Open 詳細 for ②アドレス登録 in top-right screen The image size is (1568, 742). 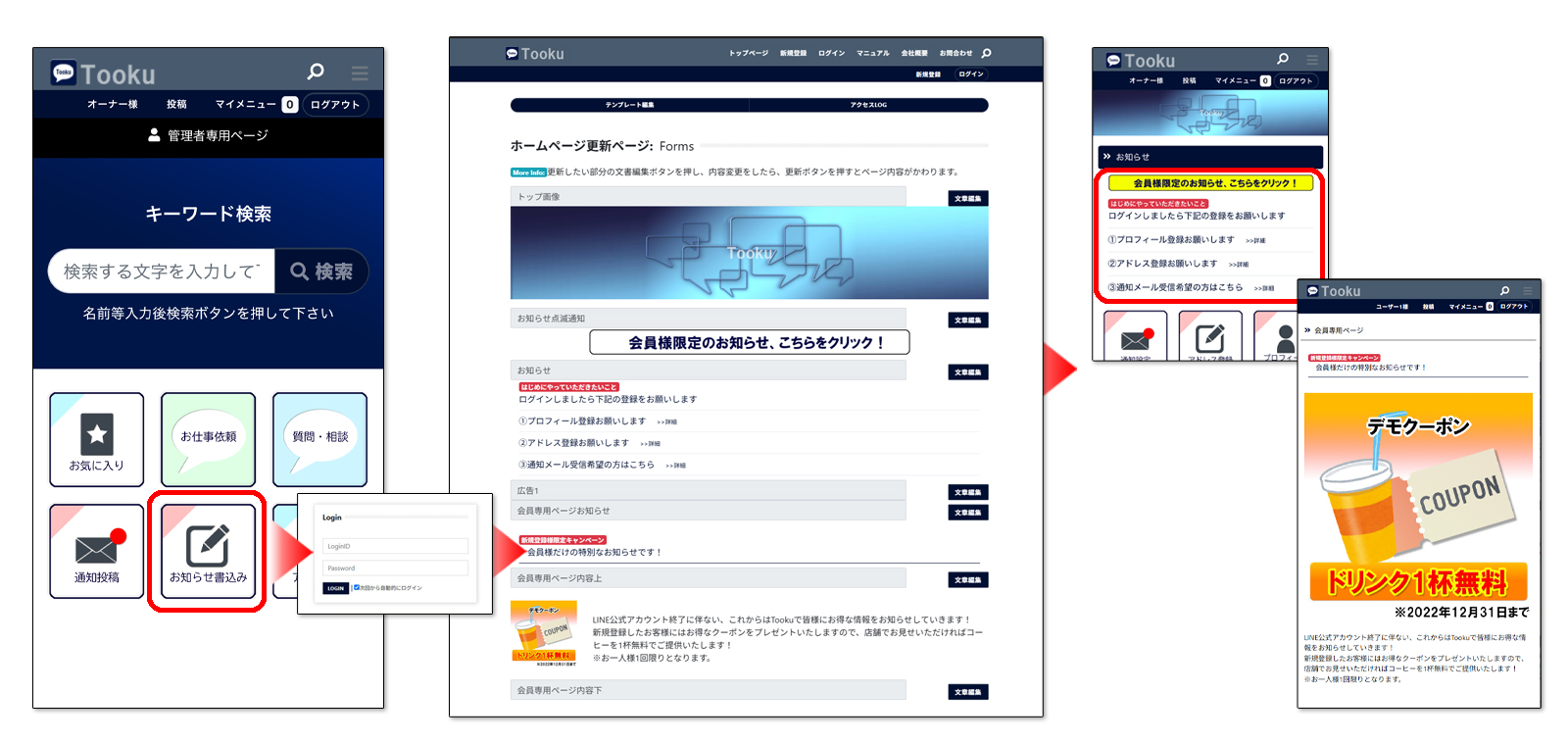tap(1239, 265)
